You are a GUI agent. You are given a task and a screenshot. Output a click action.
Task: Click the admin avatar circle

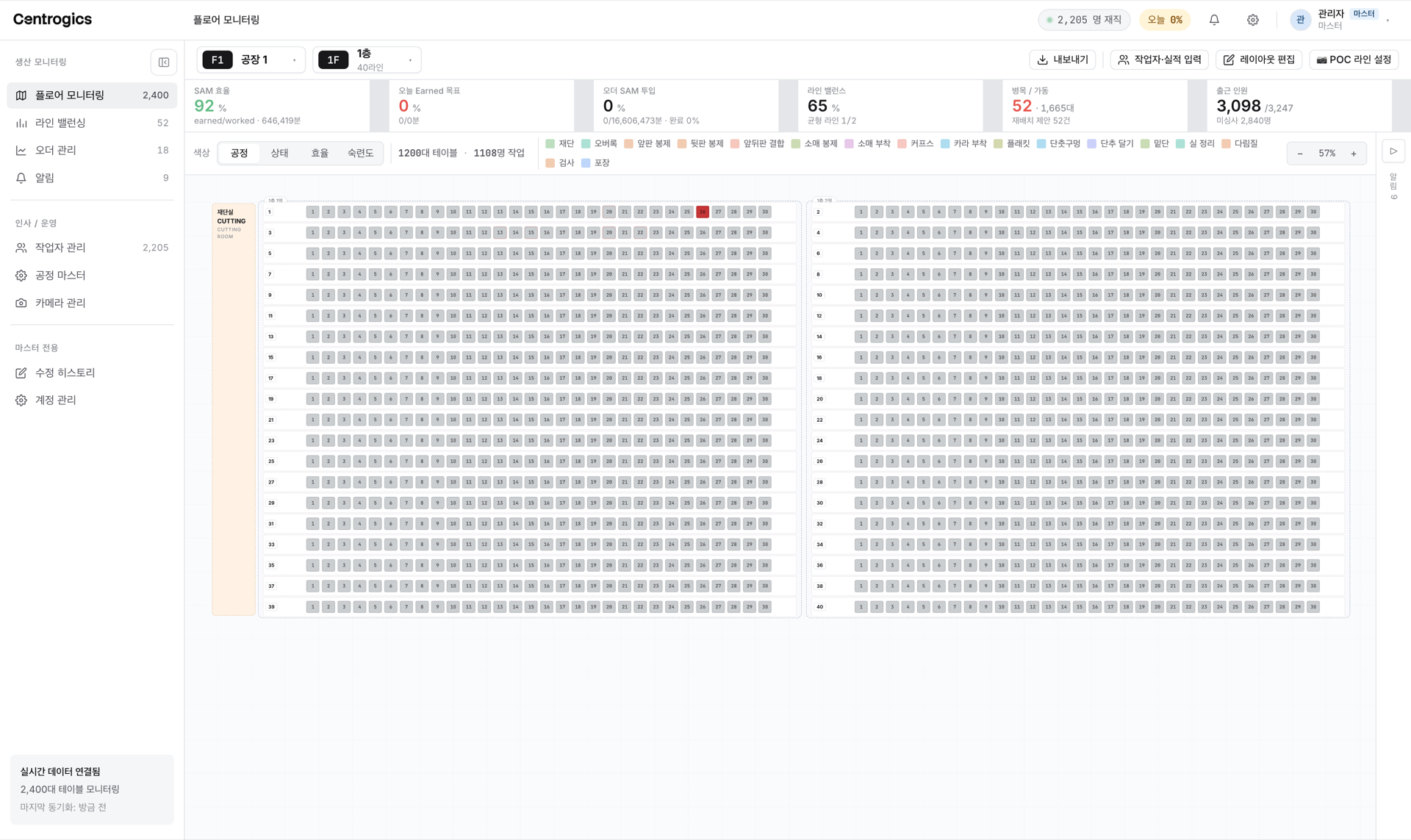pos(1300,20)
